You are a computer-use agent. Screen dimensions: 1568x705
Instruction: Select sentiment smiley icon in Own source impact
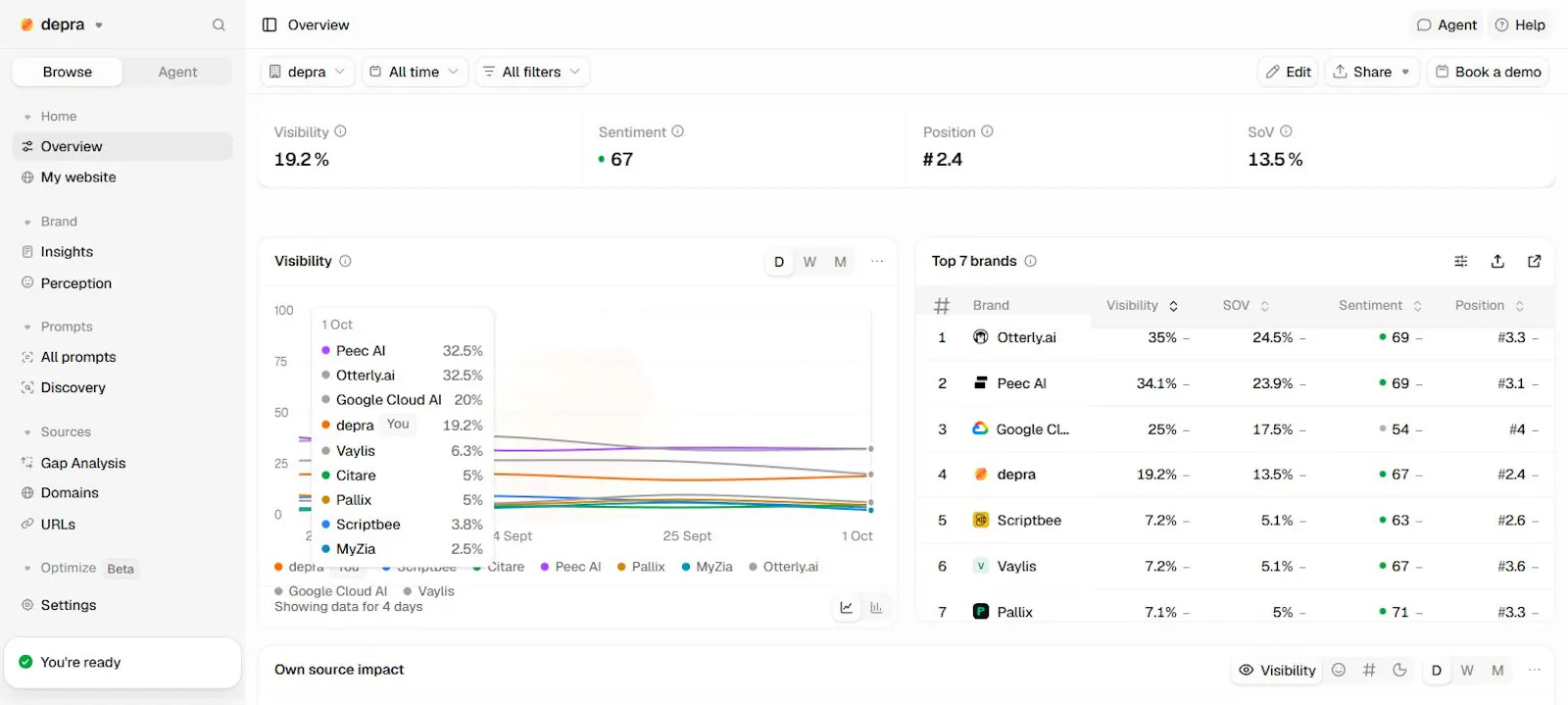(x=1339, y=671)
